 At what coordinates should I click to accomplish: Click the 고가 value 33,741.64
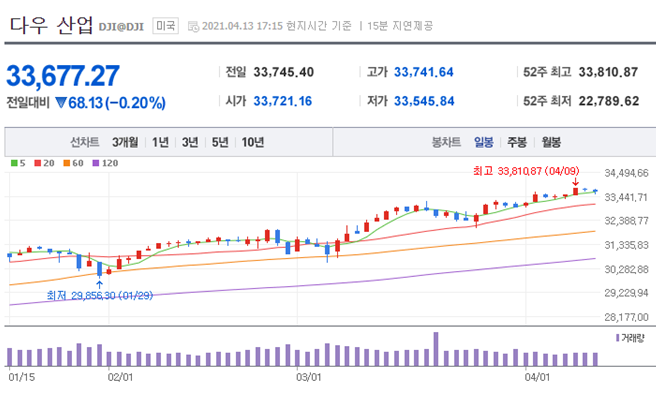[x=424, y=72]
